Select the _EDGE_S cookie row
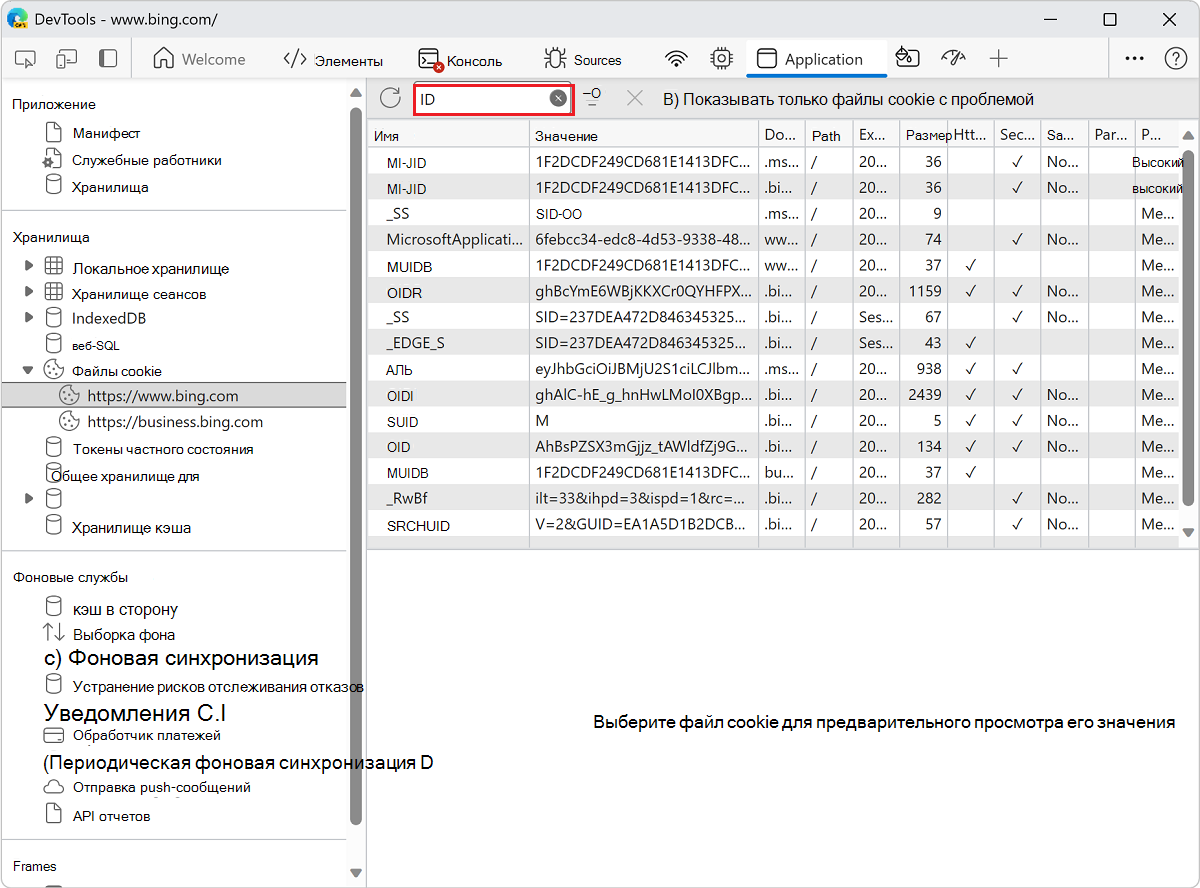The image size is (1200, 888). 775,343
